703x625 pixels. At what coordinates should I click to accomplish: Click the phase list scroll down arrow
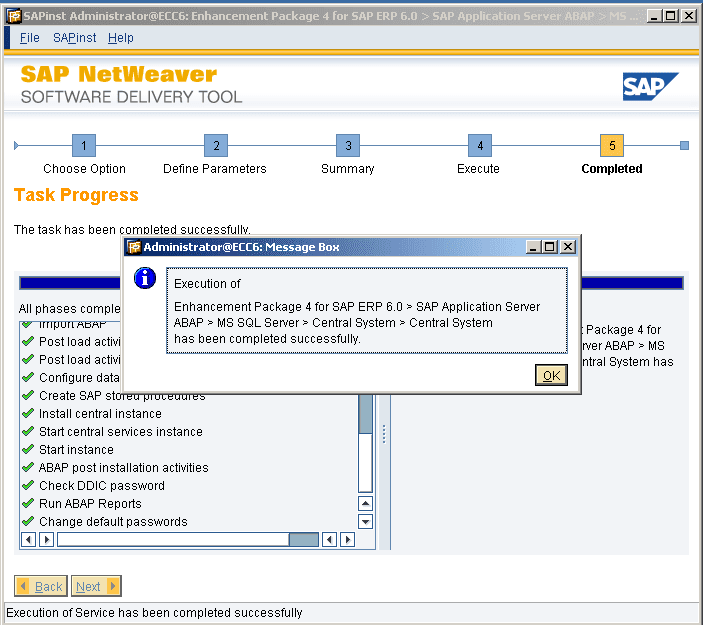click(365, 521)
